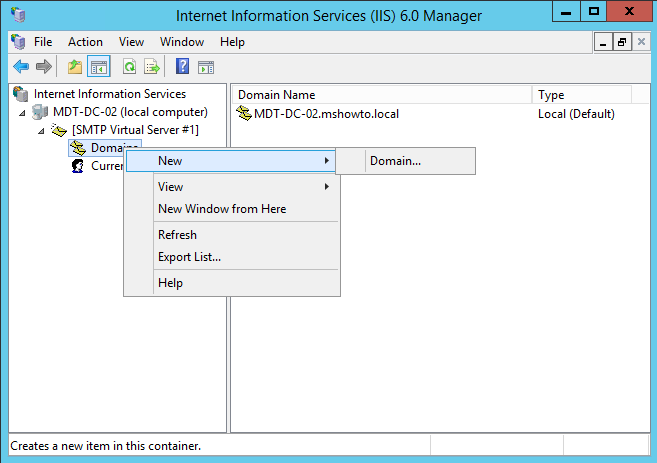Click the MMC icon left of File menu

pos(18,41)
